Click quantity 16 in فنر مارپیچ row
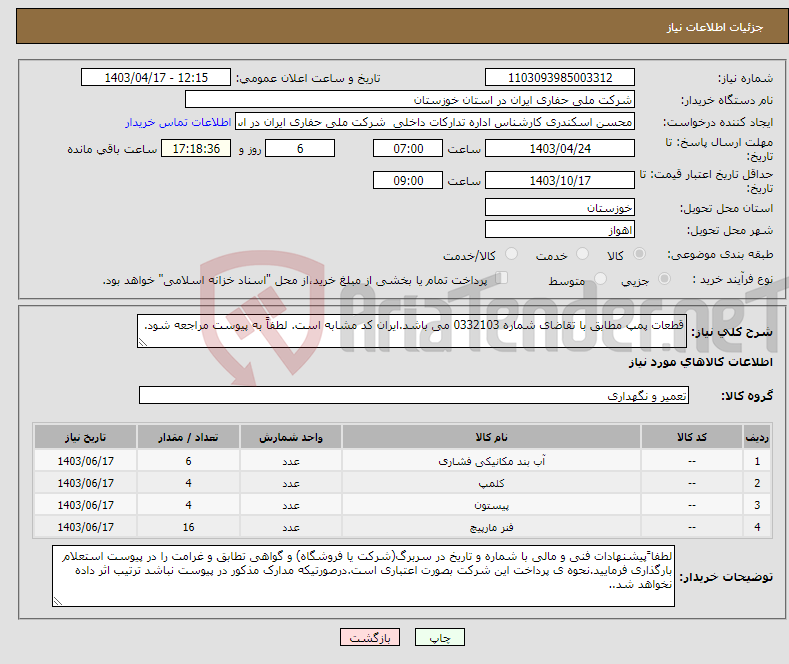Screen dimensions: 789x664 (188, 527)
